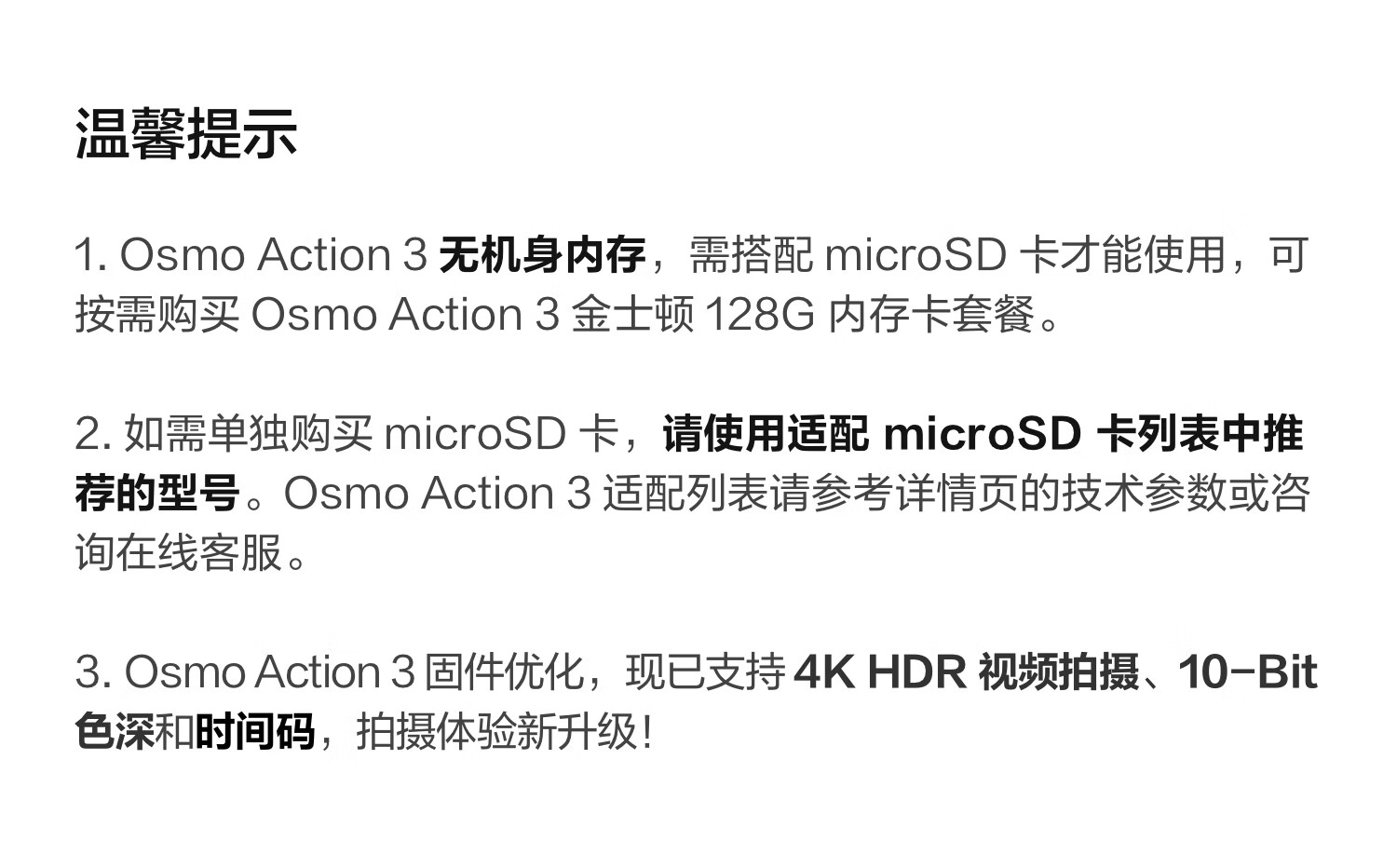Screen dimensions: 1397x868
Task: Click the 128G capacity text
Action: 759,315
